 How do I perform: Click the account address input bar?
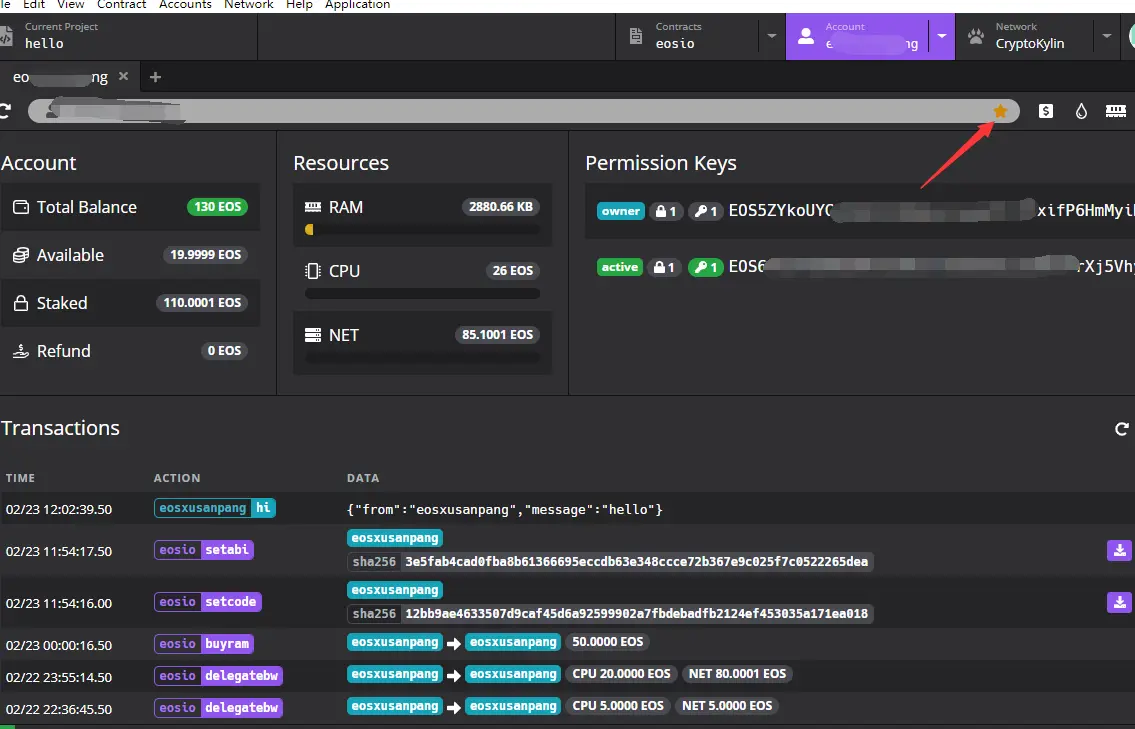pyautogui.click(x=523, y=111)
